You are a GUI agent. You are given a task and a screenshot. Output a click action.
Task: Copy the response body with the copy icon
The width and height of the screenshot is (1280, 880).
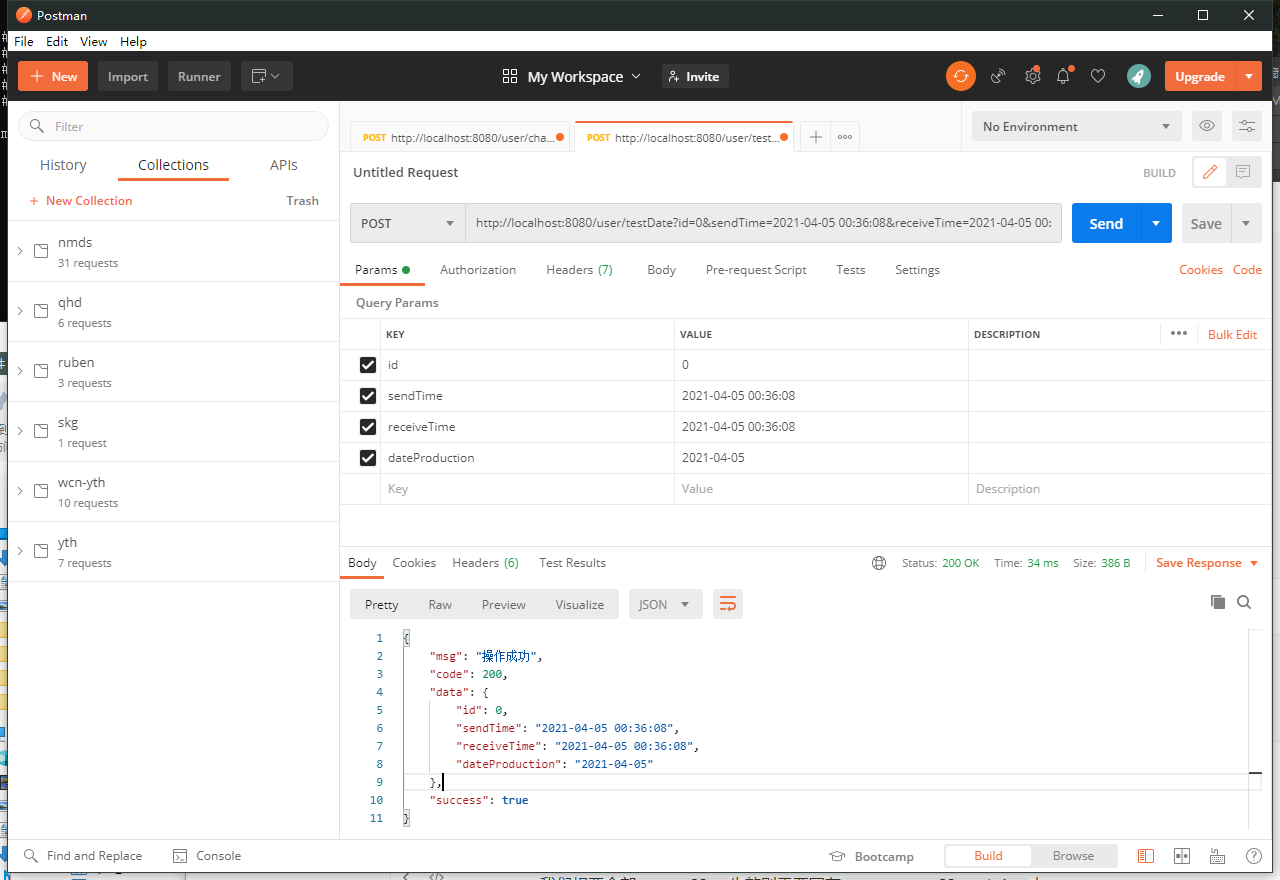[1217, 602]
